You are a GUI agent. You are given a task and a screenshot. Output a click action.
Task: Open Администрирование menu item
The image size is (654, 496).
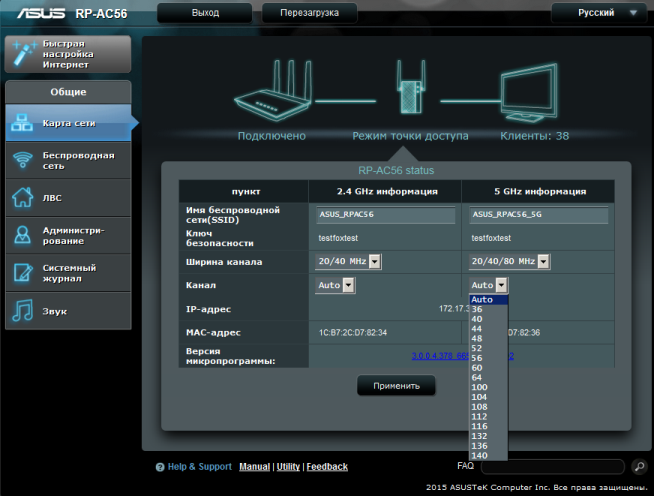point(68,235)
